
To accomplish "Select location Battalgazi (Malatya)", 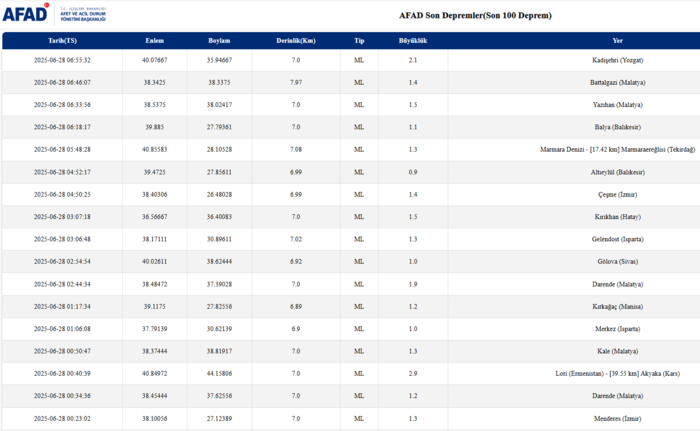I will [617, 83].
